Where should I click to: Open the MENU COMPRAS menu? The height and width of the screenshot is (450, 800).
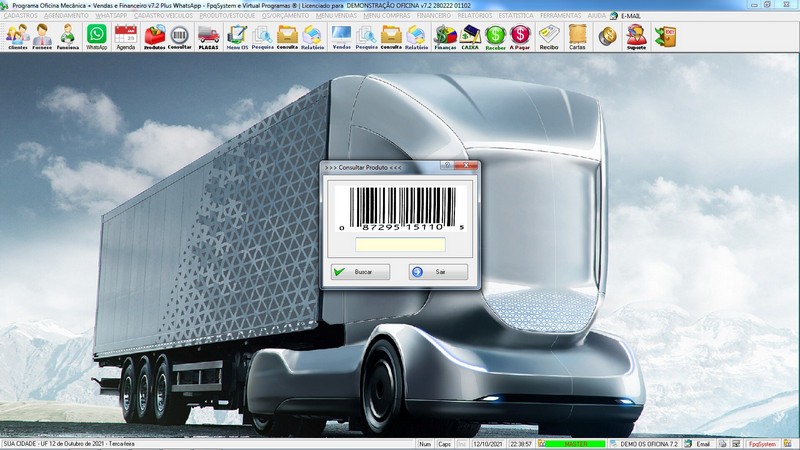(x=387, y=16)
